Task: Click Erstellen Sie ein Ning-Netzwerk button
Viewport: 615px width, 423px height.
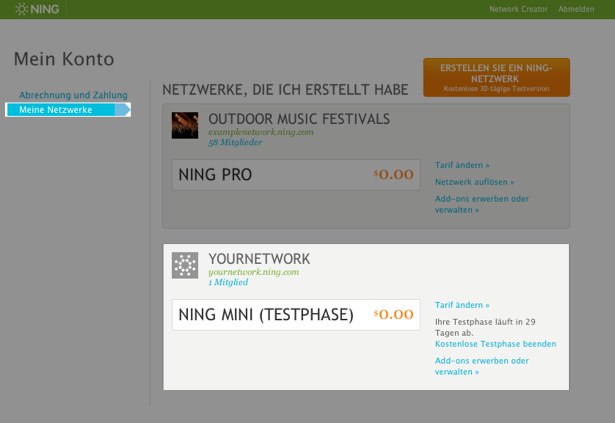Action: pyautogui.click(x=497, y=77)
